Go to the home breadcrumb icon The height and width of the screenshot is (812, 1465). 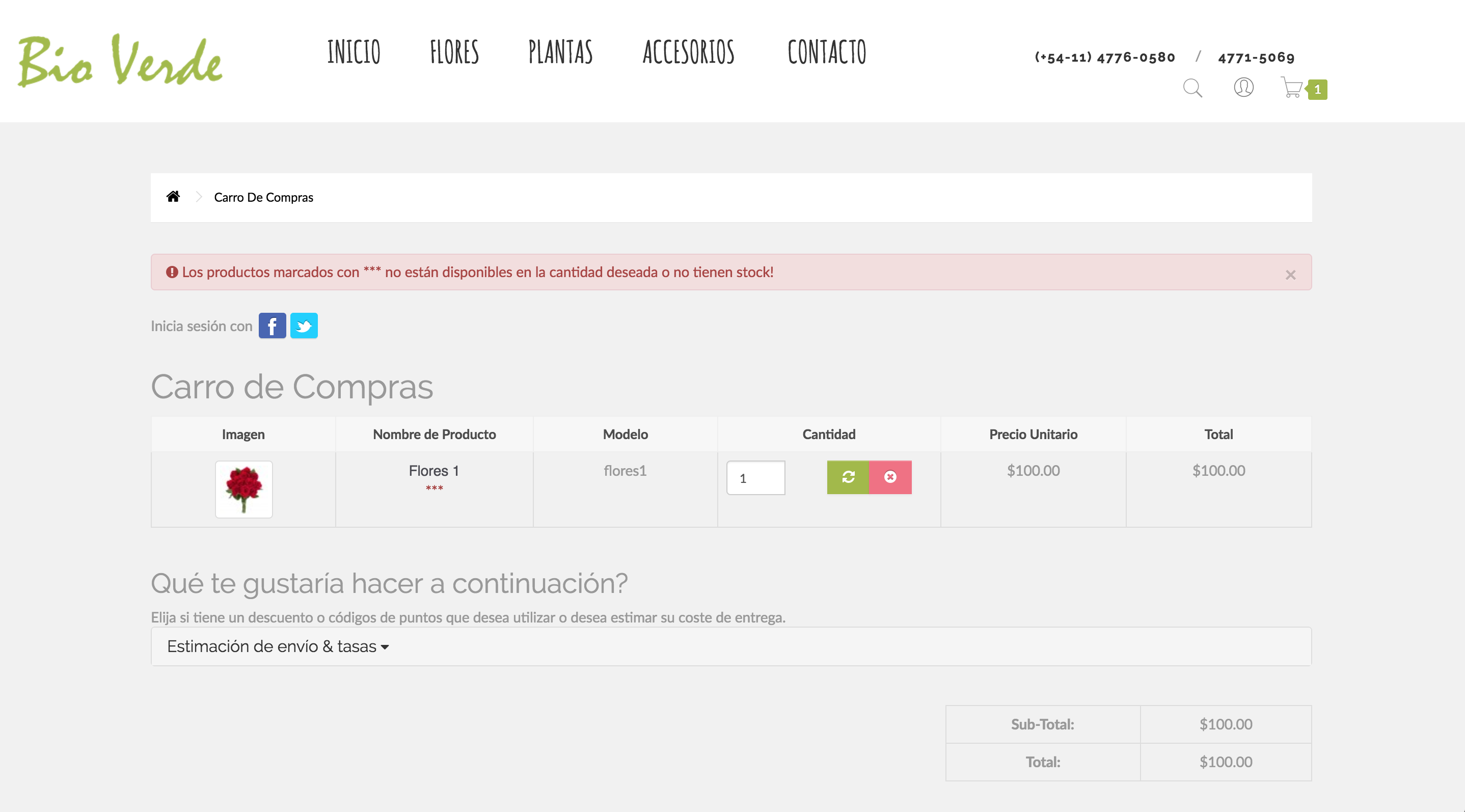click(173, 196)
